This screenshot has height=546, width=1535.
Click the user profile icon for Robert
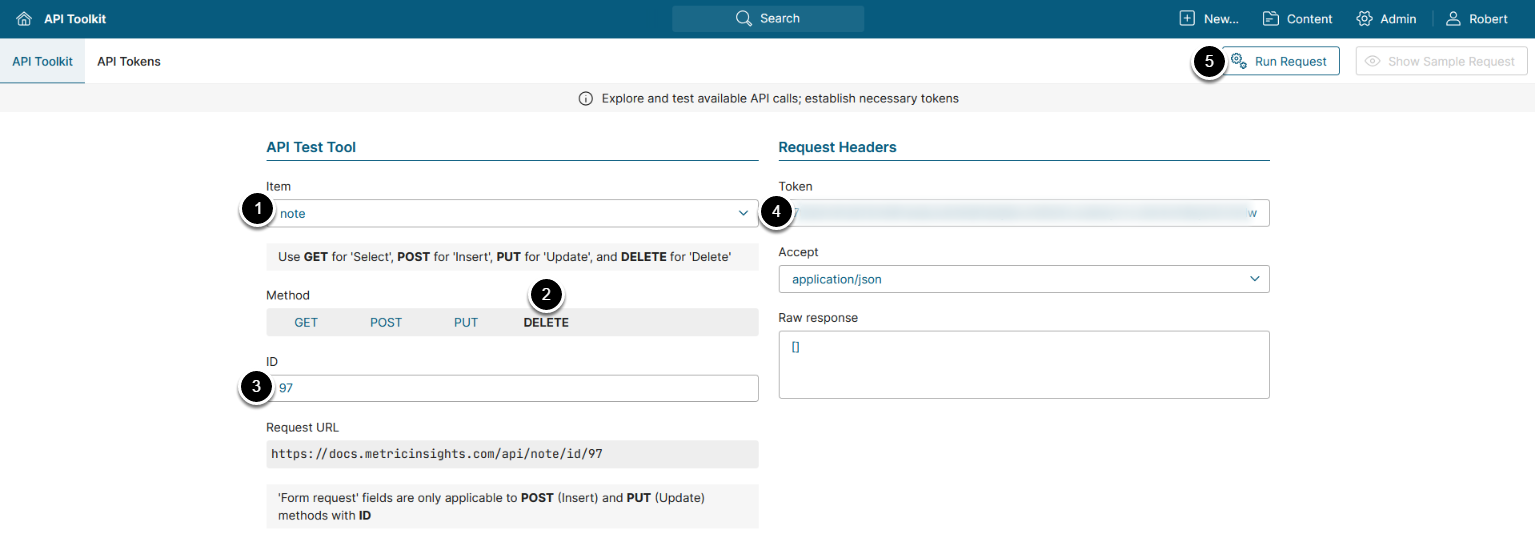[x=1453, y=19]
